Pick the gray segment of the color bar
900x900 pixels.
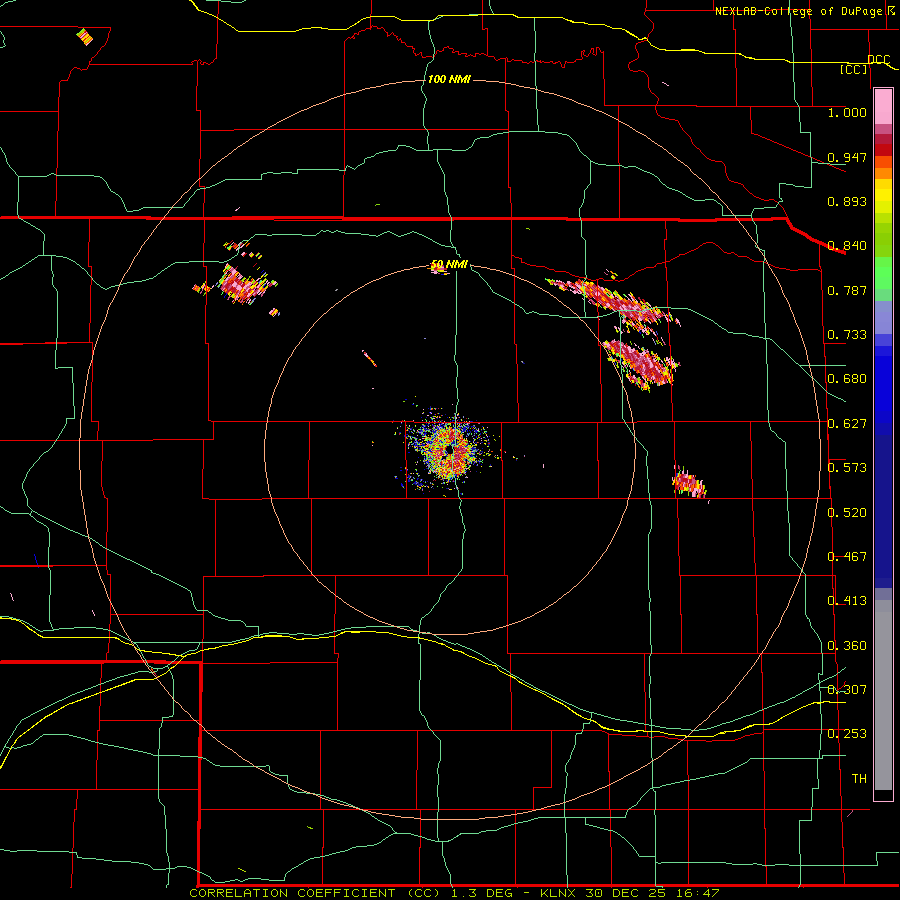[883, 695]
